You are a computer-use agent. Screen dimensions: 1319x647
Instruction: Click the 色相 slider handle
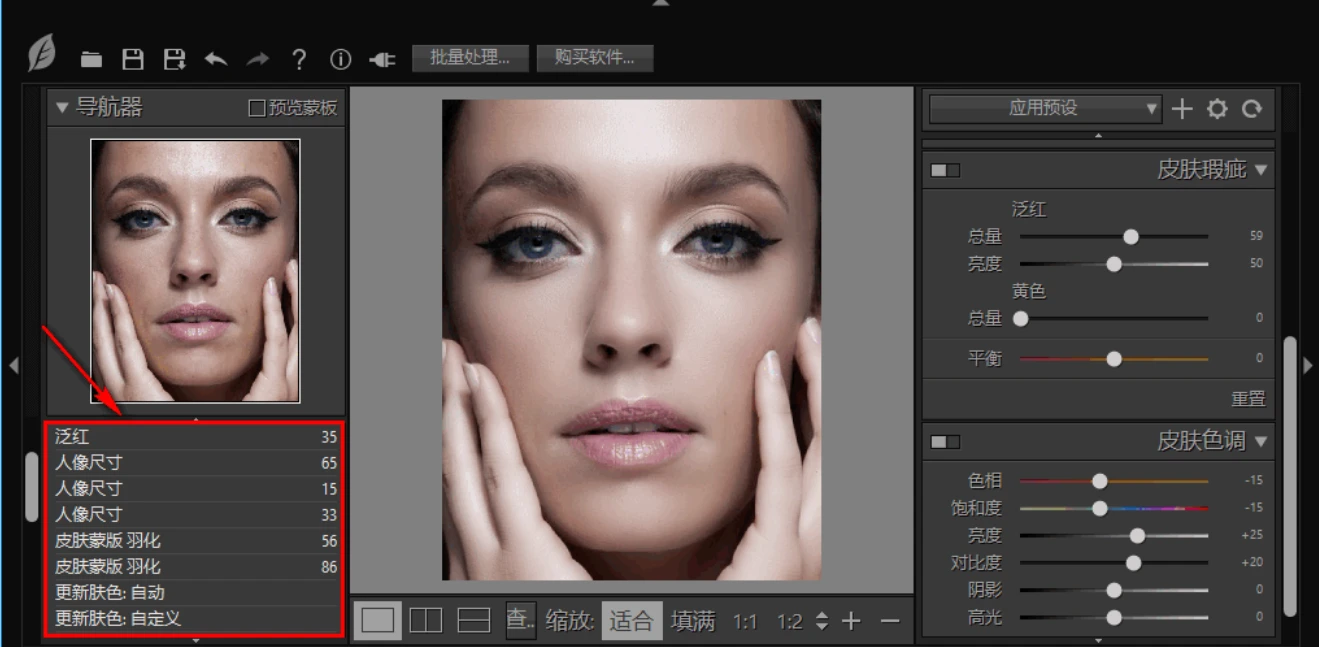click(1101, 480)
